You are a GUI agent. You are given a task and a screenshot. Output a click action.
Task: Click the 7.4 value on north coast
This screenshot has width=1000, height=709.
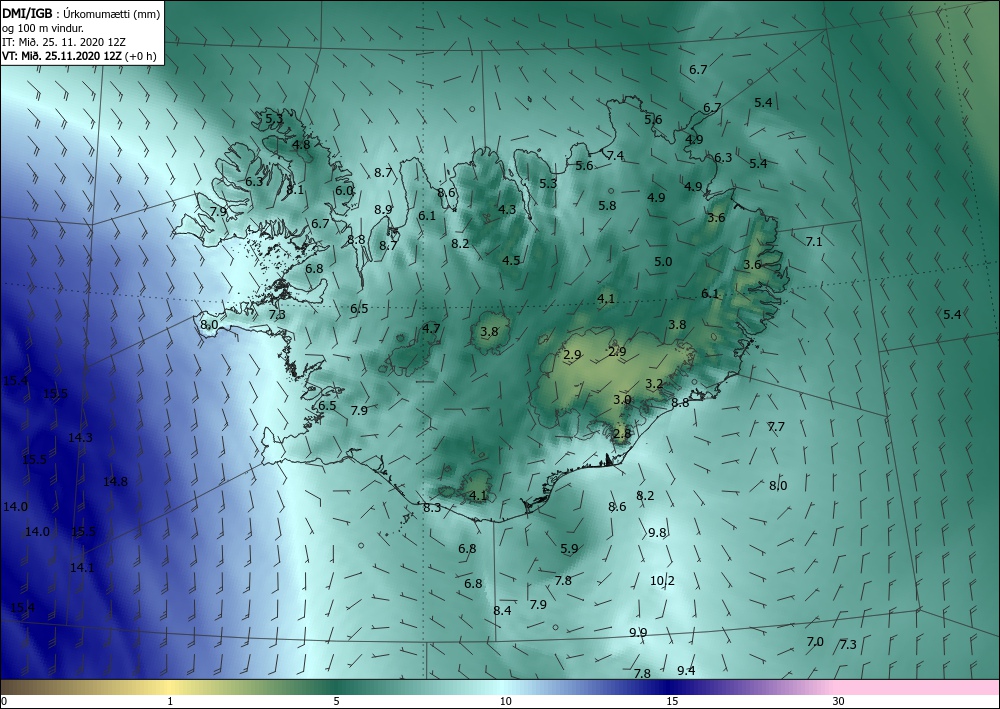pos(615,156)
